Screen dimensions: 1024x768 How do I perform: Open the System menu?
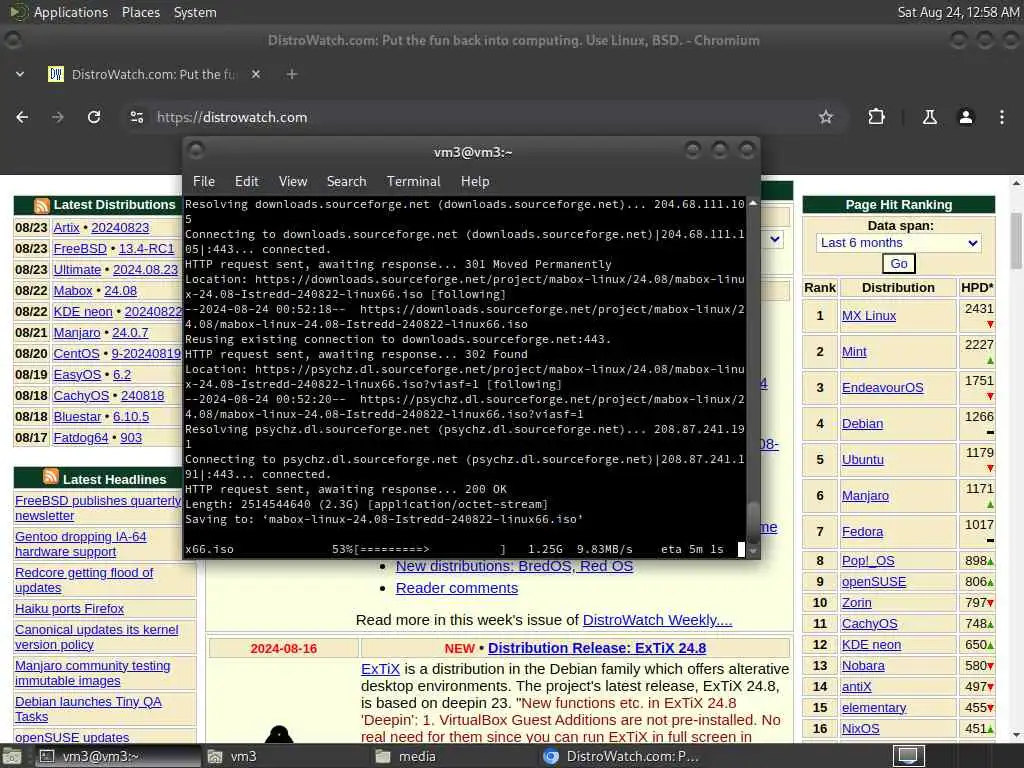[x=195, y=12]
